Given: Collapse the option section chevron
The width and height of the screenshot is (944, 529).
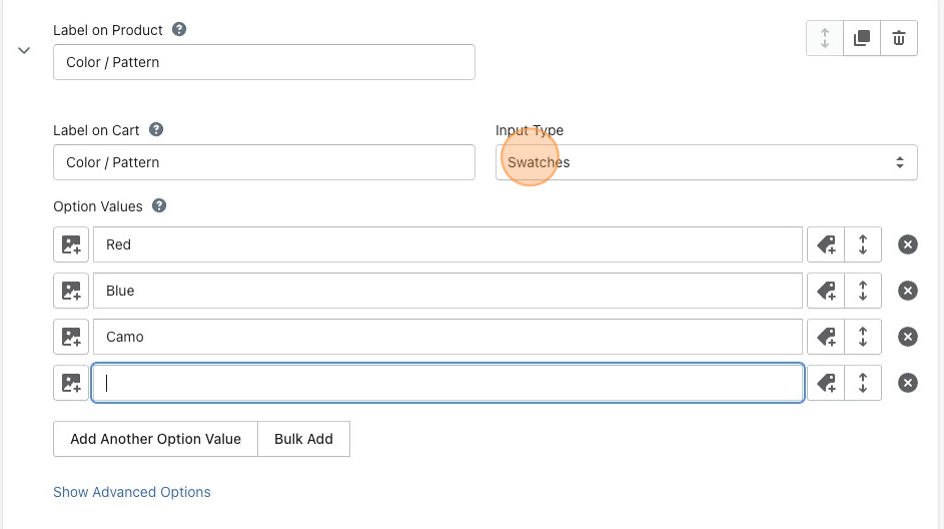Looking at the screenshot, I should click(25, 50).
